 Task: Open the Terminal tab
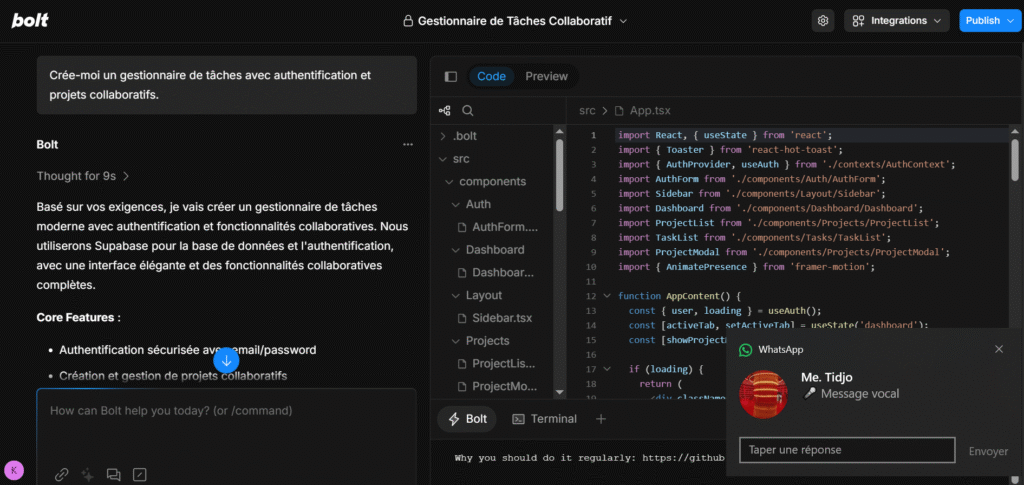[x=544, y=419]
